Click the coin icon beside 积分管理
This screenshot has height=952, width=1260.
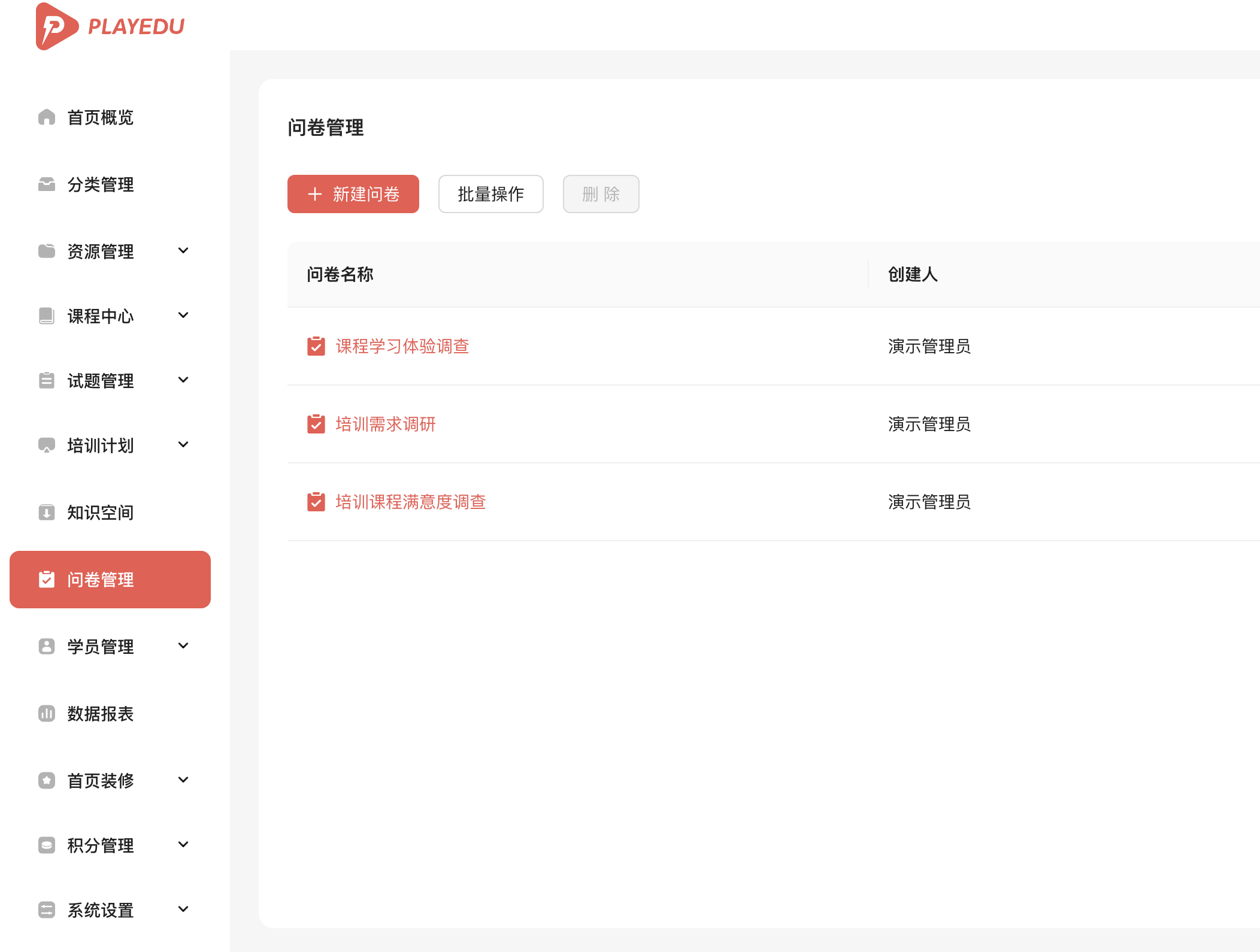pos(47,845)
